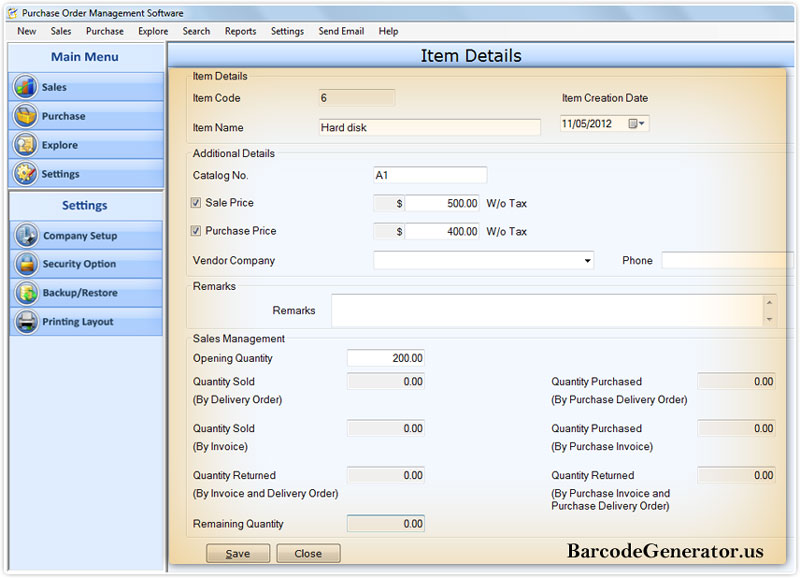Screen dimensions: 800x578
Task: Expand the Vendor Company dropdown
Action: [x=587, y=261]
